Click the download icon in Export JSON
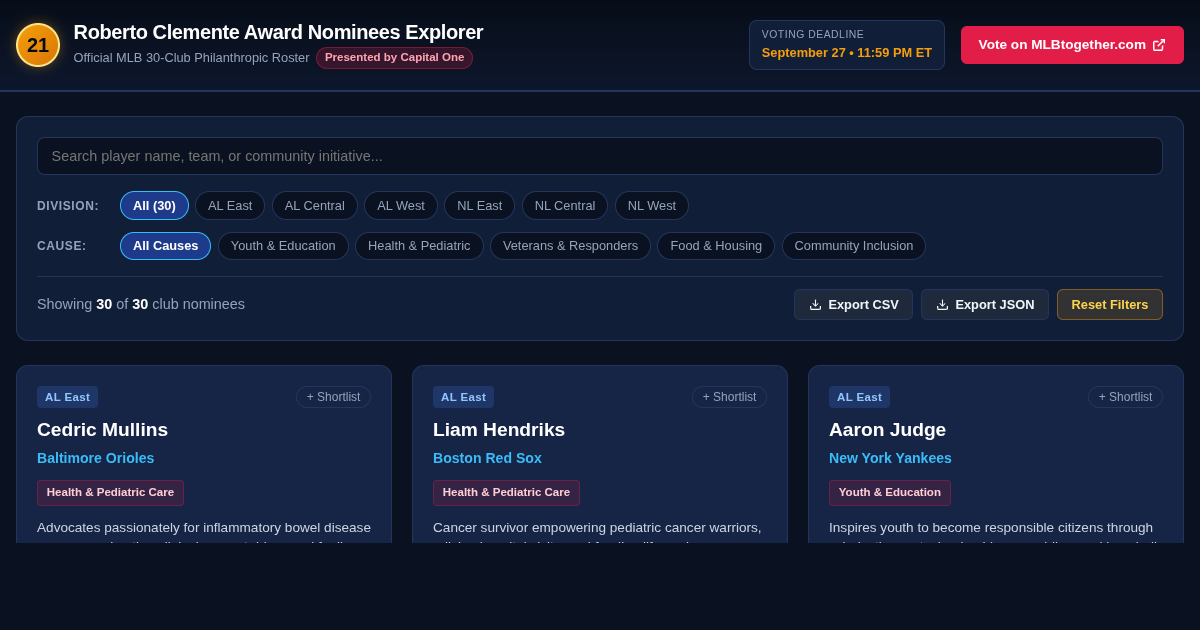The image size is (1200, 630). click(942, 305)
